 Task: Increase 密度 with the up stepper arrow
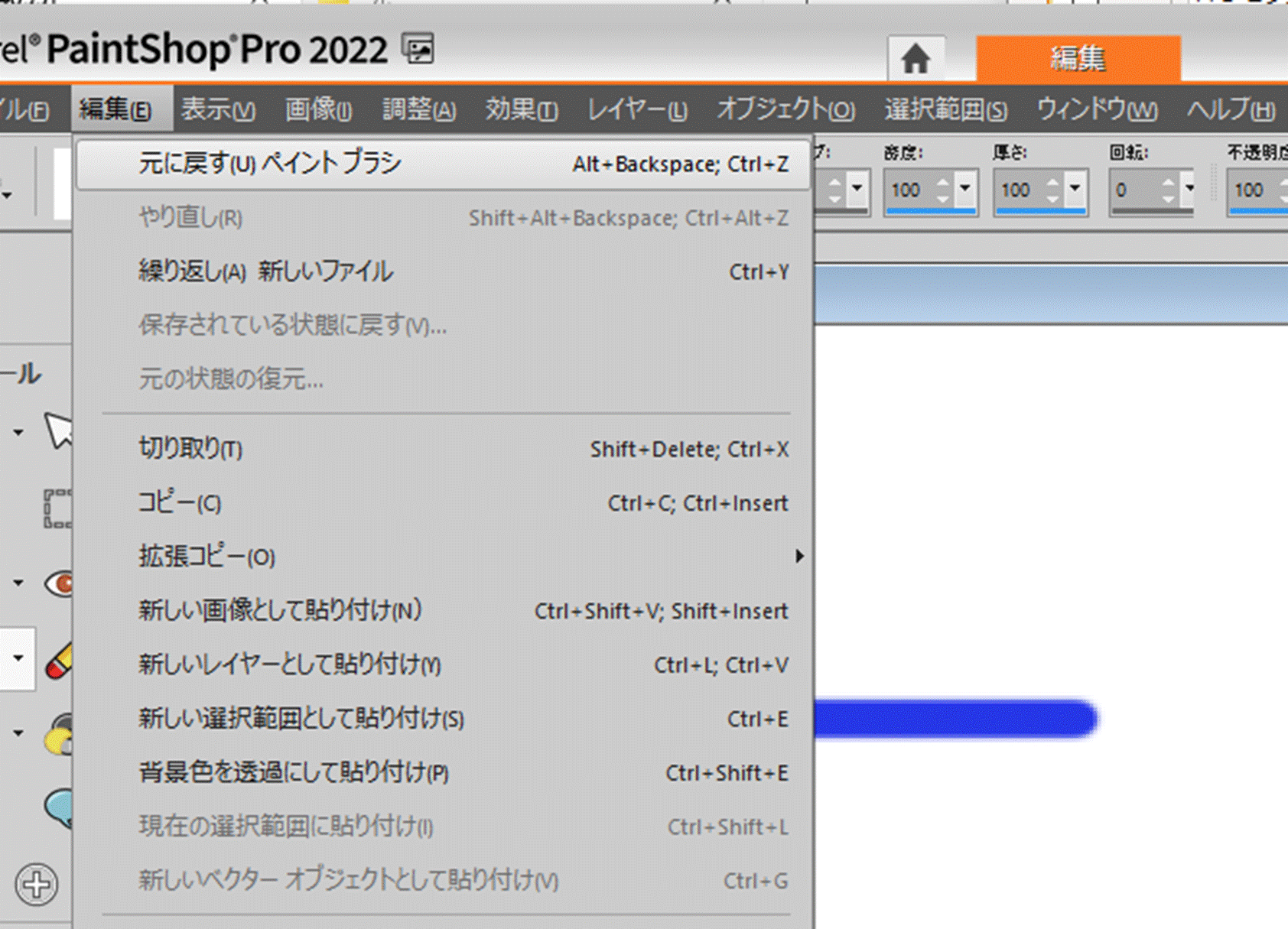click(943, 182)
